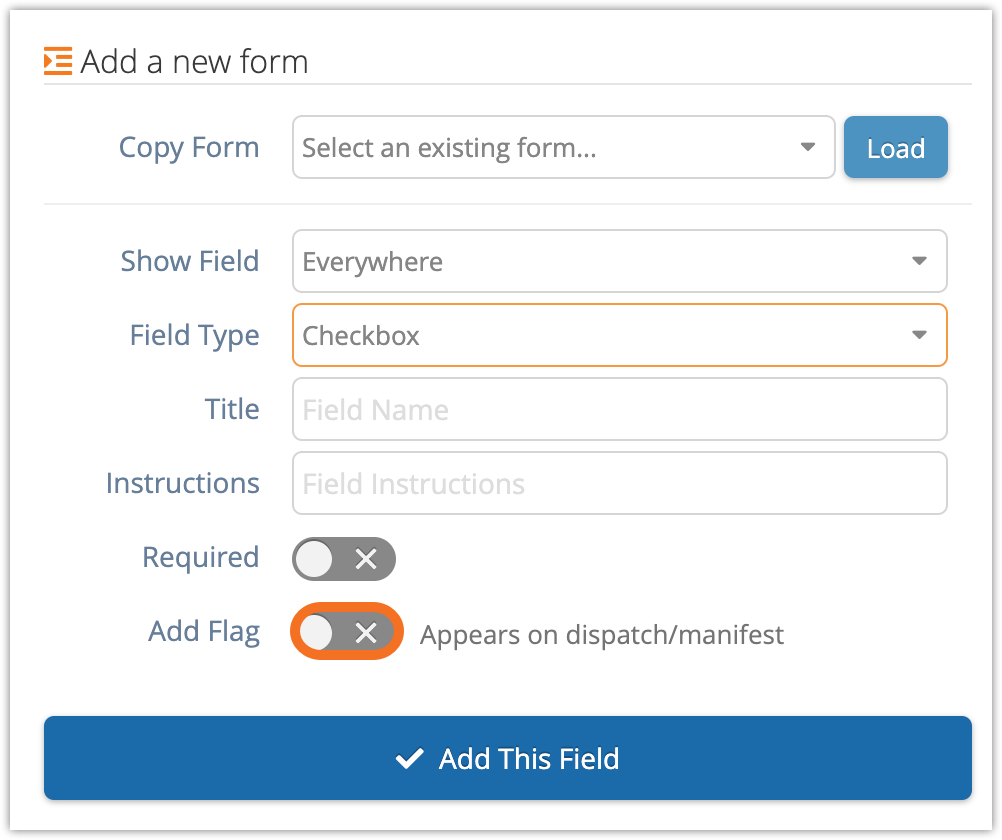Click the Copy Form dropdown arrow

[808, 147]
